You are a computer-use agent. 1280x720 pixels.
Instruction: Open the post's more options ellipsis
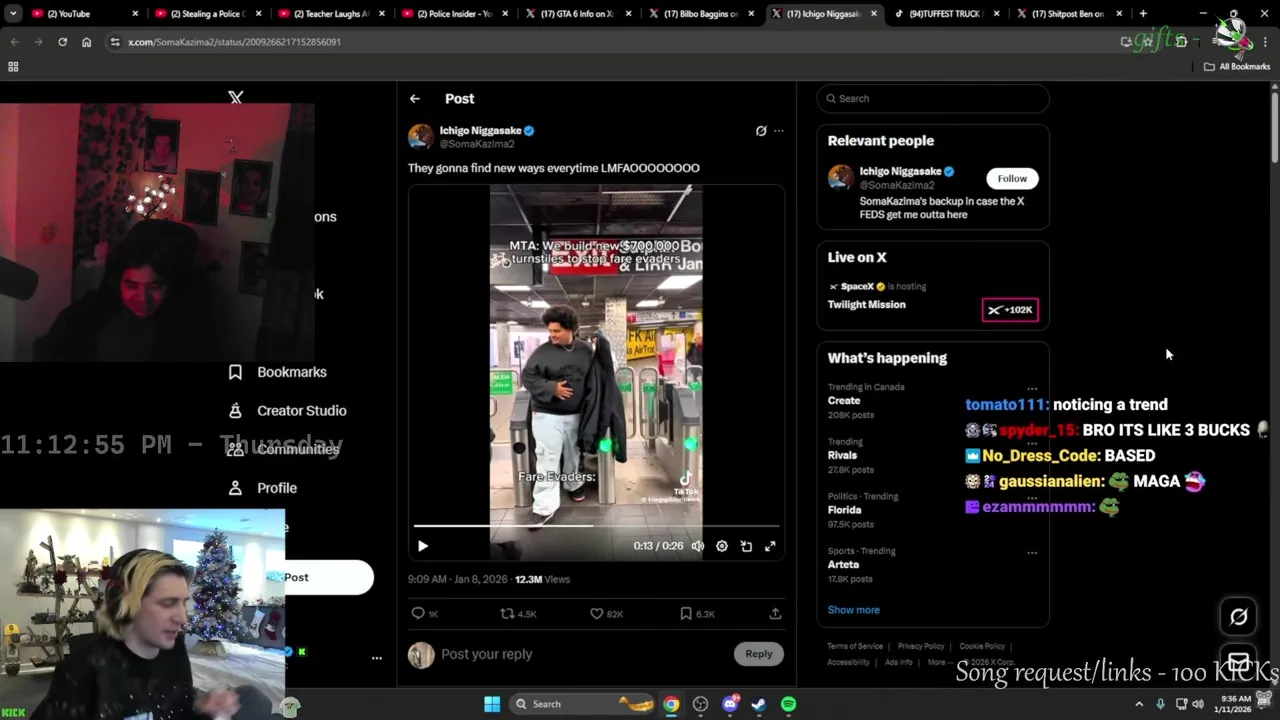pyautogui.click(x=779, y=131)
